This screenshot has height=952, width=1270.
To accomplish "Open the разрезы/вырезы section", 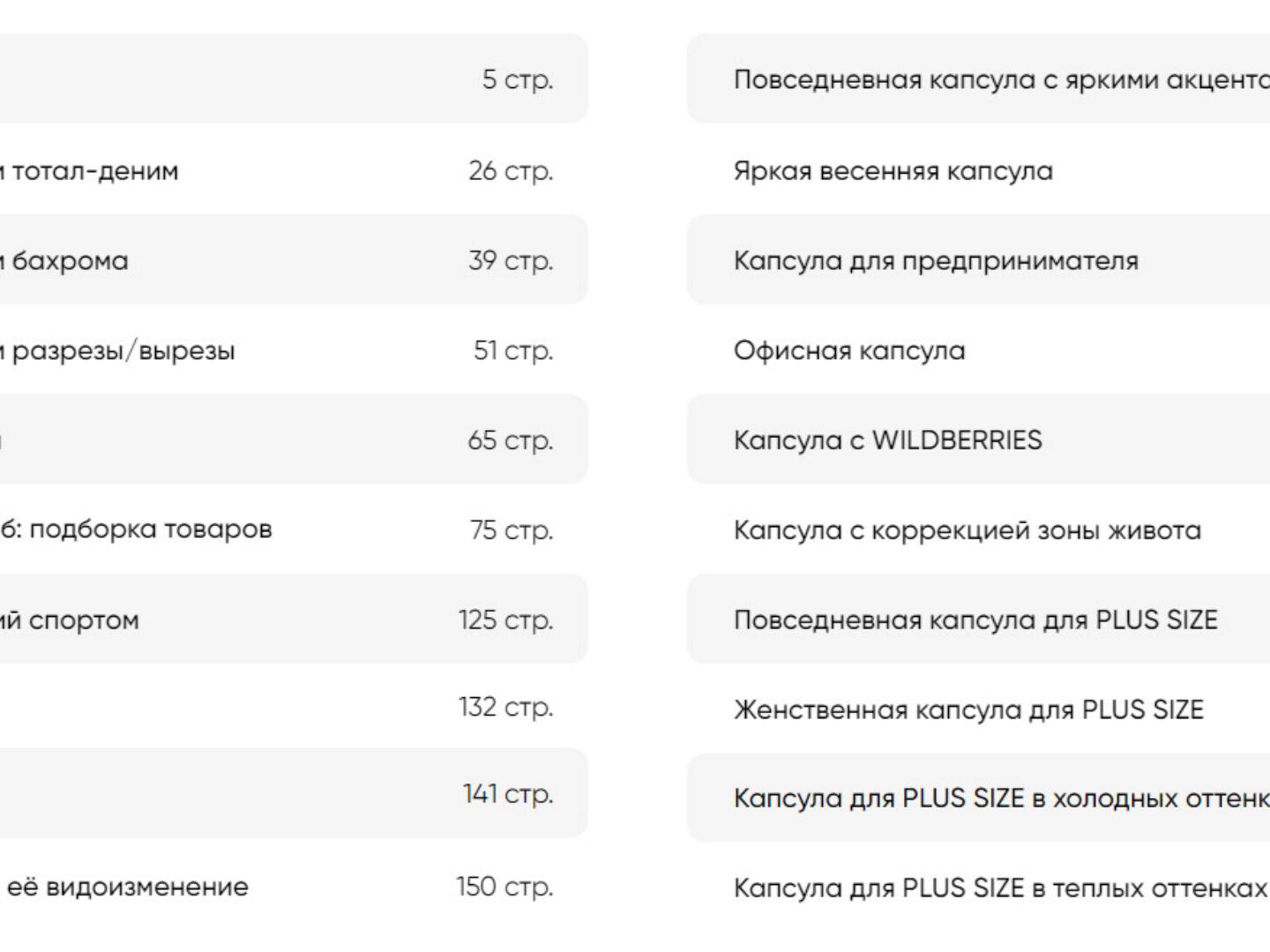I will 123,351.
